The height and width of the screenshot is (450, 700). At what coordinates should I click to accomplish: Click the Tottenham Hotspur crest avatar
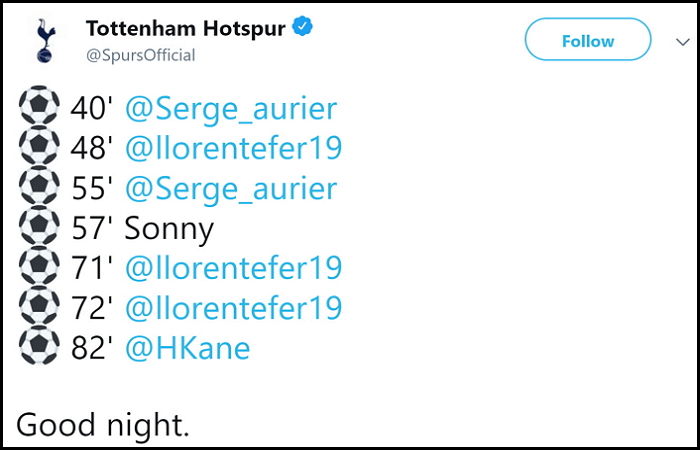coord(46,40)
